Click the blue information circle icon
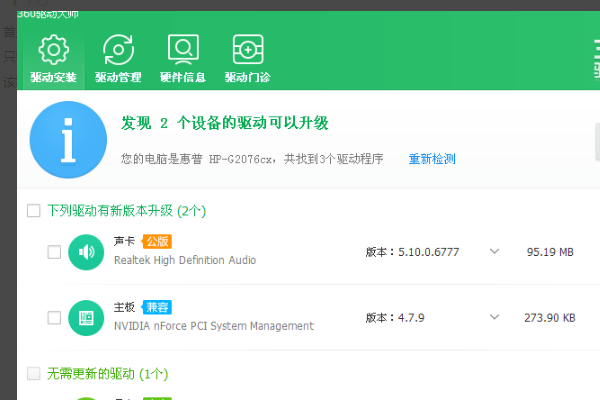 68,139
